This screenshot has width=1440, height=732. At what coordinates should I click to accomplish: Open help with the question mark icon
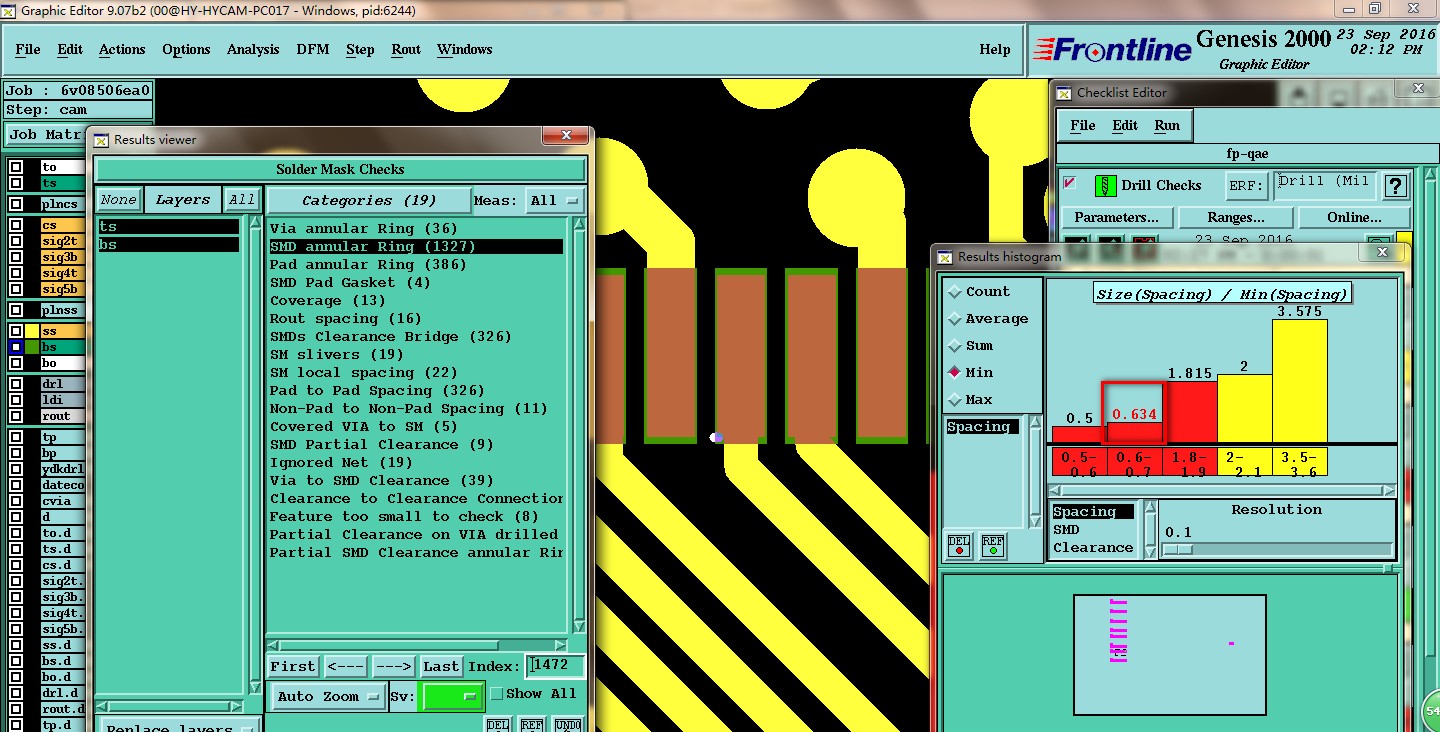(x=1395, y=186)
